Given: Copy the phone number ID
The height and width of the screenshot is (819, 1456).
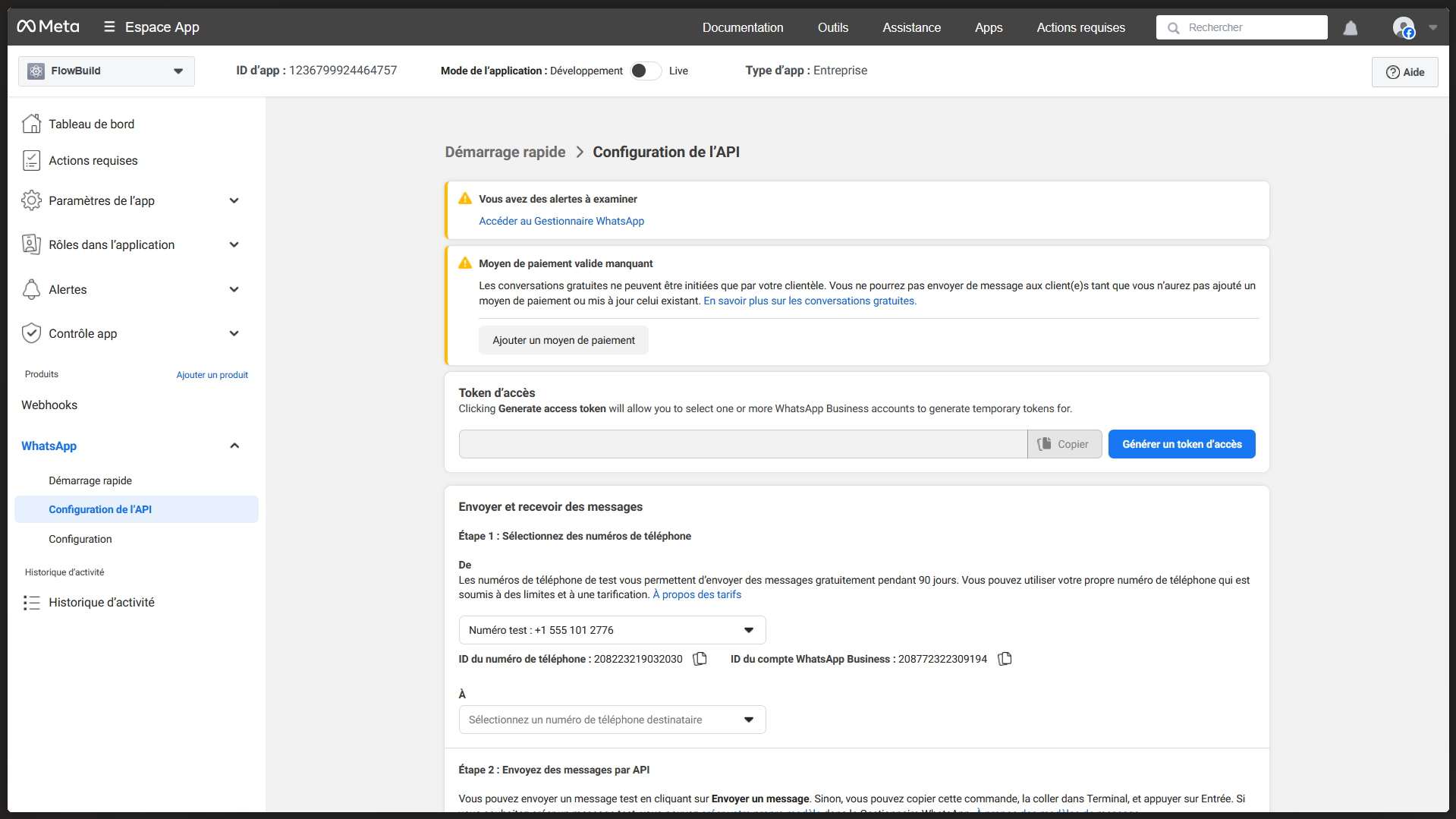Looking at the screenshot, I should 700,659.
